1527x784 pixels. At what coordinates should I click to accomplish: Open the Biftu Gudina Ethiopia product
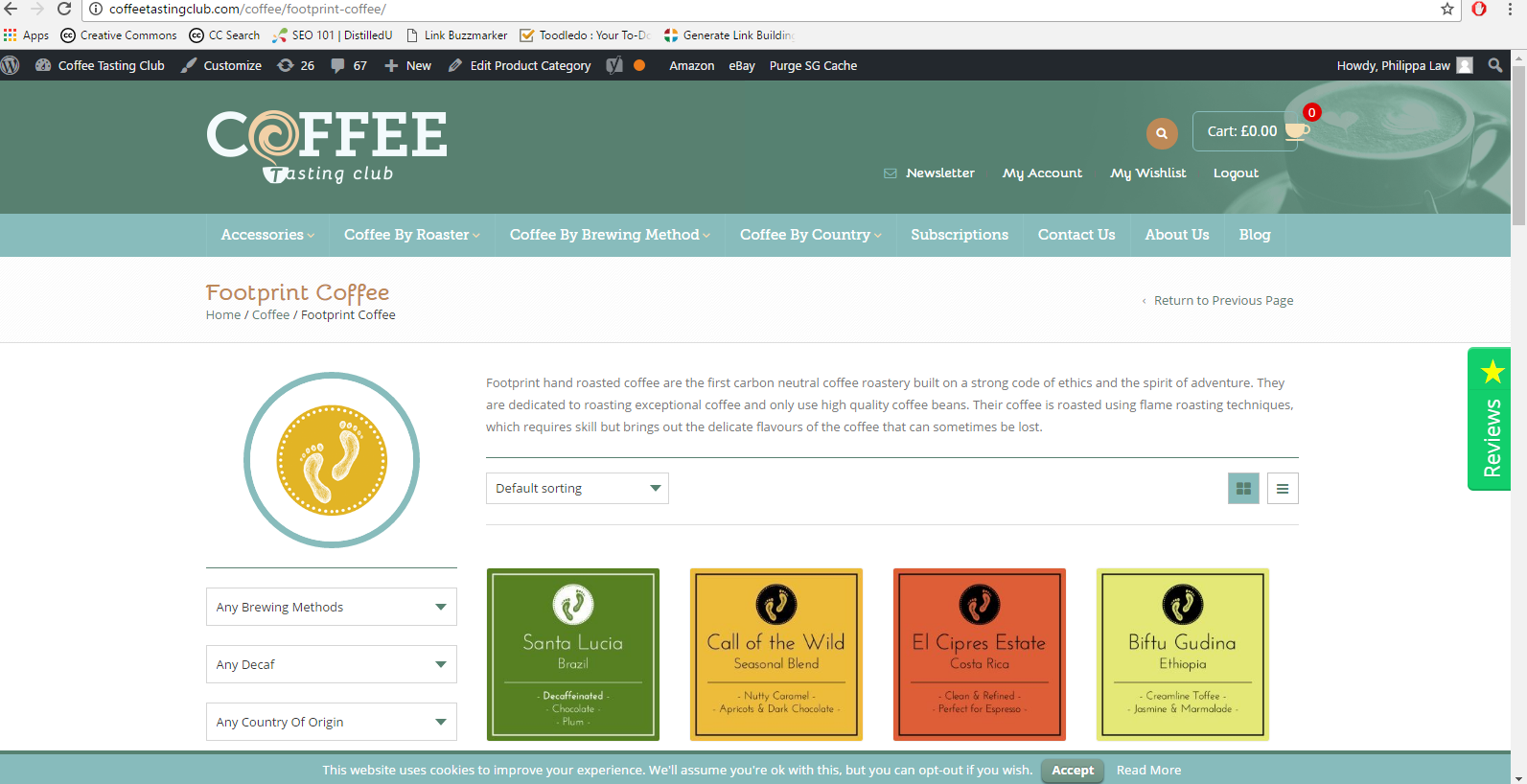(x=1183, y=655)
